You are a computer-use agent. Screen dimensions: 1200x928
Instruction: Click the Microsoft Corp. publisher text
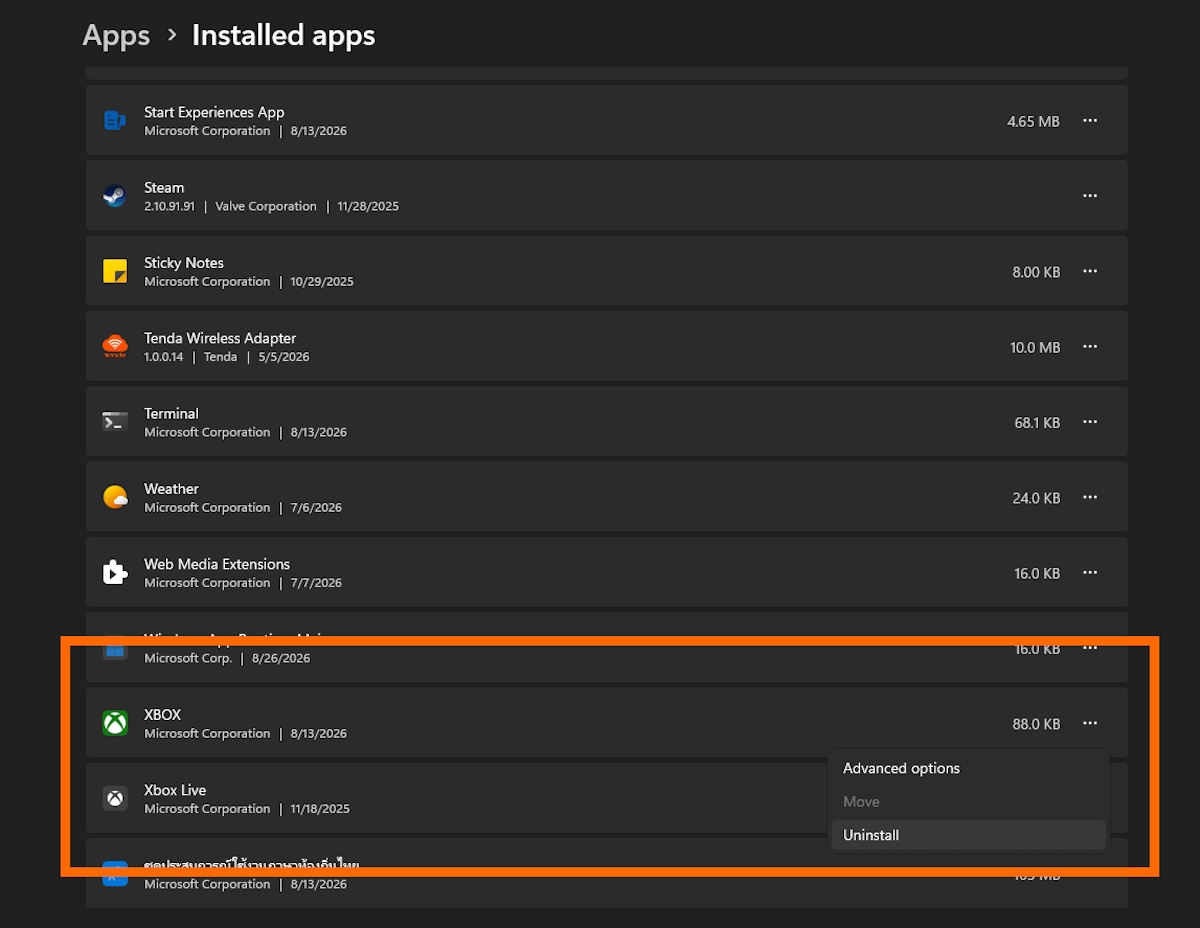click(x=188, y=658)
